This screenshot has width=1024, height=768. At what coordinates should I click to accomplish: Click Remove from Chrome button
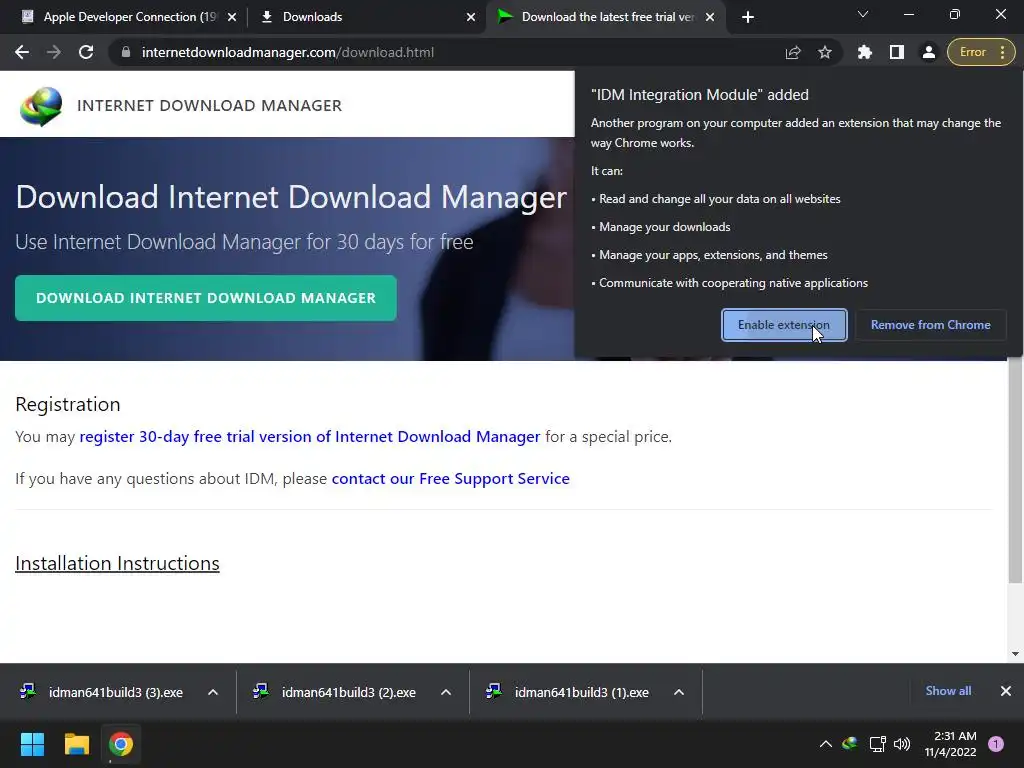coord(931,325)
